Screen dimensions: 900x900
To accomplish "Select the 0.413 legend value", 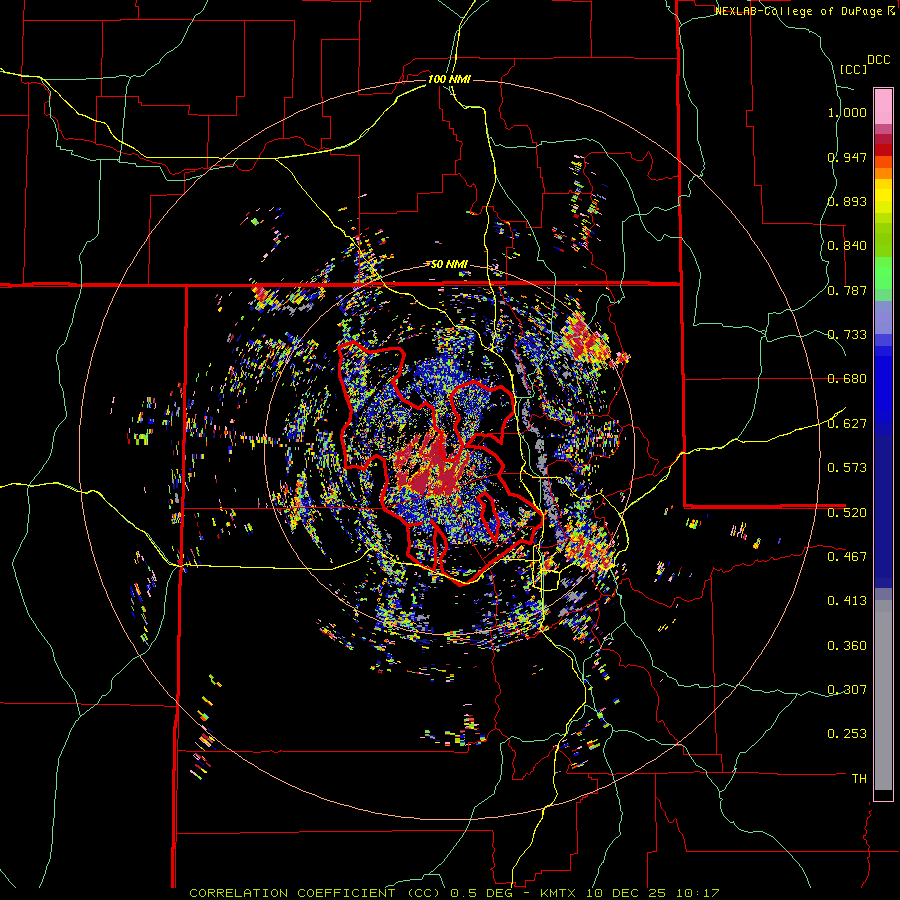I will pos(847,601).
